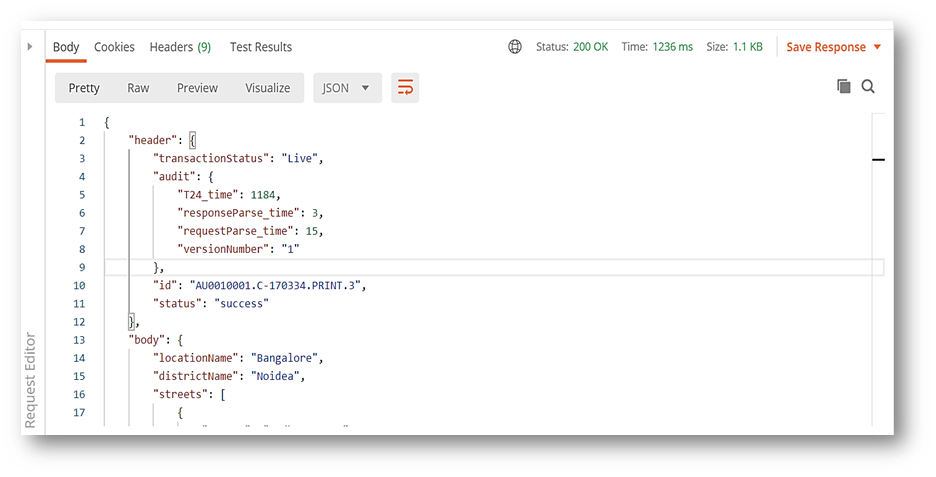Open search in the response body
Image resolution: width=936 pixels, height=477 pixels.
868,87
